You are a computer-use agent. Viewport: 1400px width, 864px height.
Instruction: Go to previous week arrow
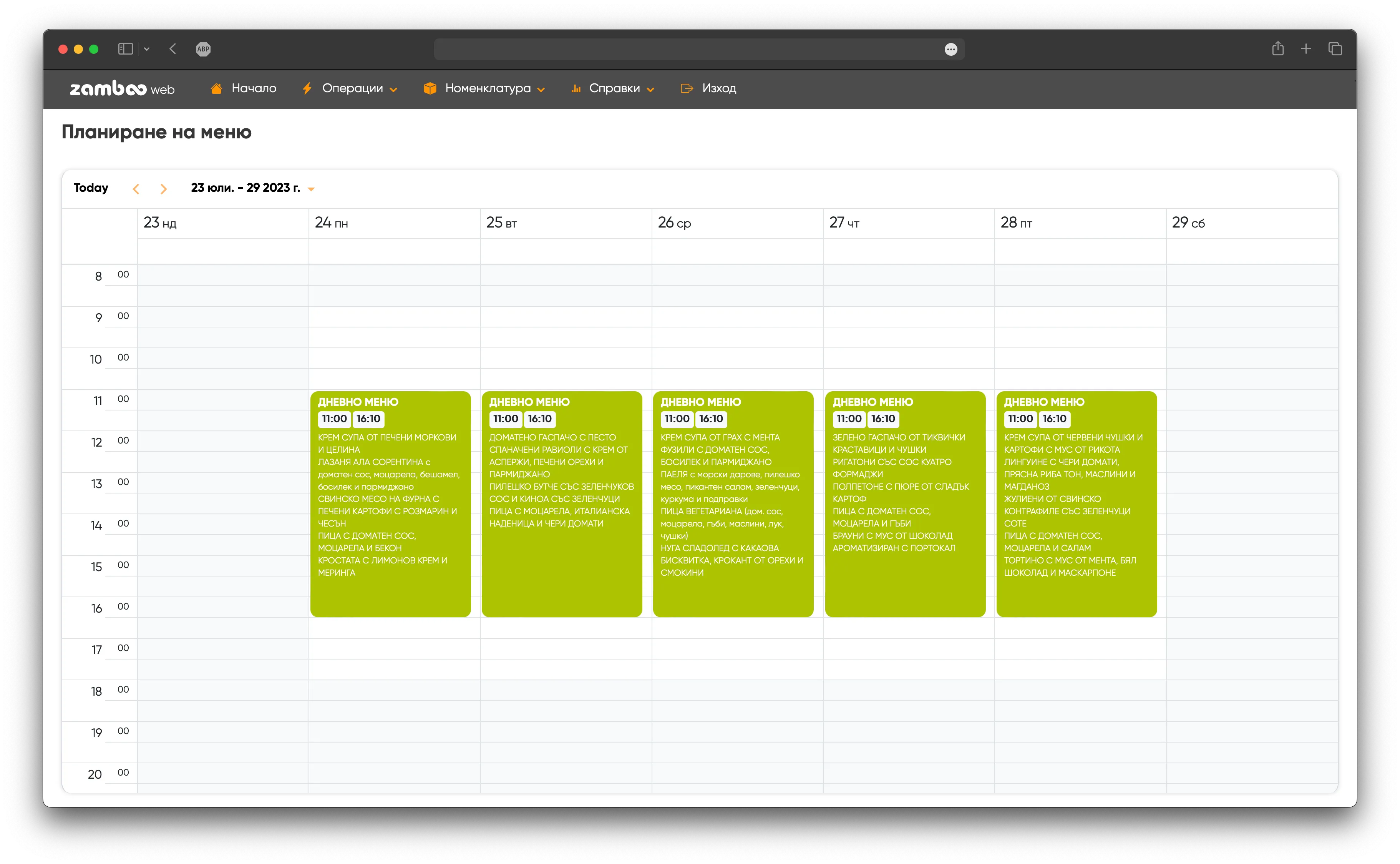point(136,189)
